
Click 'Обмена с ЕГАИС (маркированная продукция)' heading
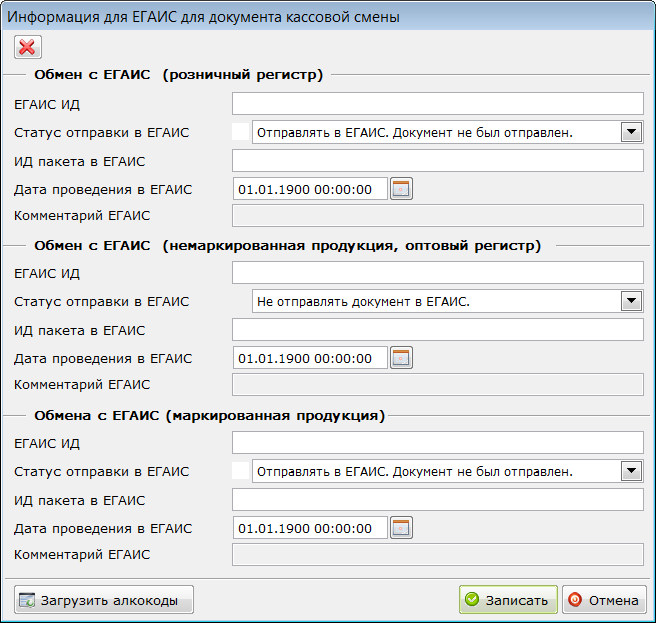tap(209, 415)
